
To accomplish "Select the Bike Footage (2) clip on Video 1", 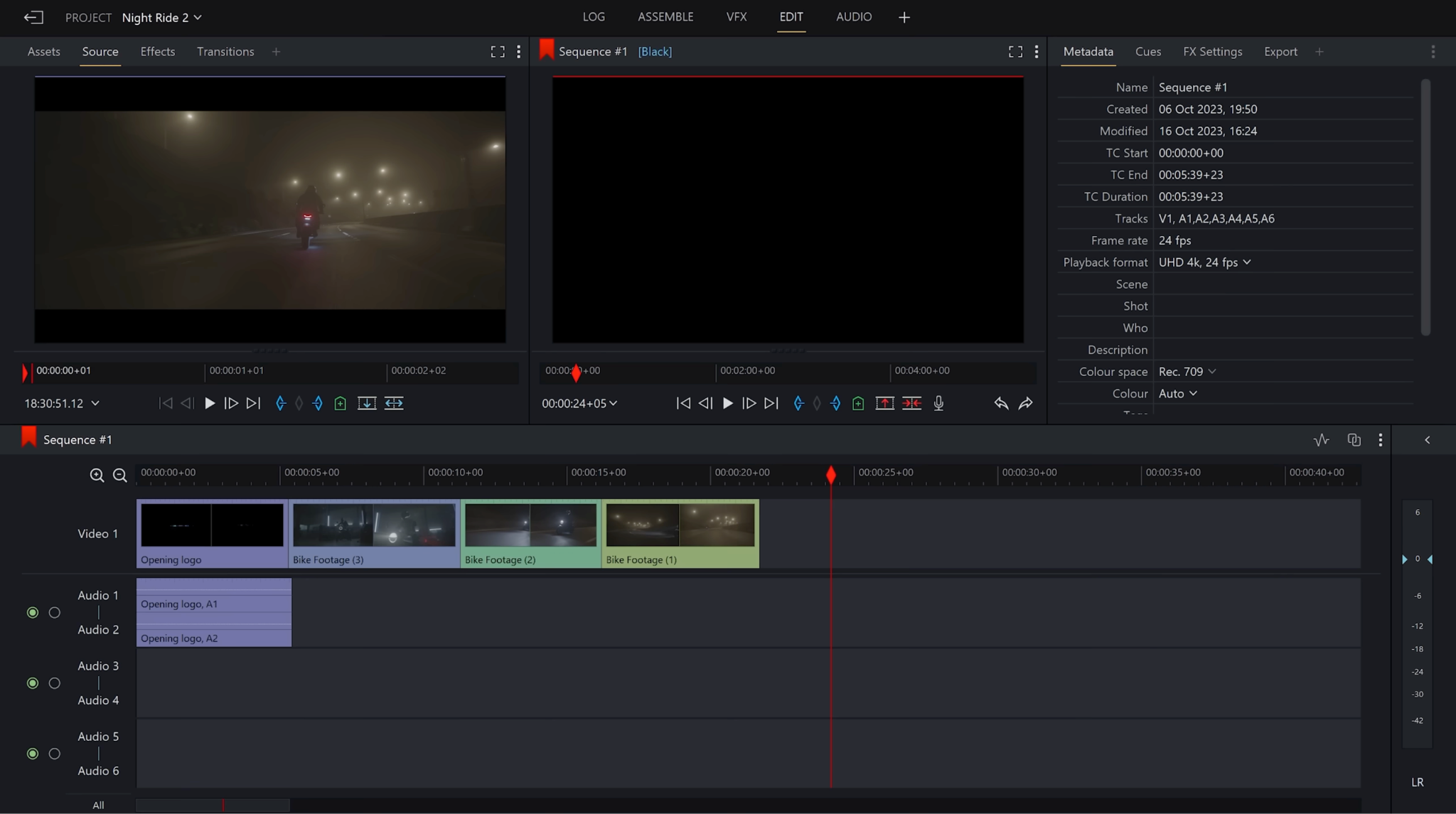I will pyautogui.click(x=530, y=533).
